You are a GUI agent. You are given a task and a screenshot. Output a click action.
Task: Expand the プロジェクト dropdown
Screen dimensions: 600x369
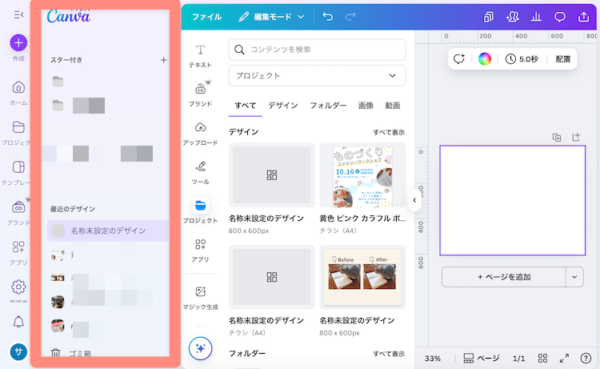[x=317, y=75]
